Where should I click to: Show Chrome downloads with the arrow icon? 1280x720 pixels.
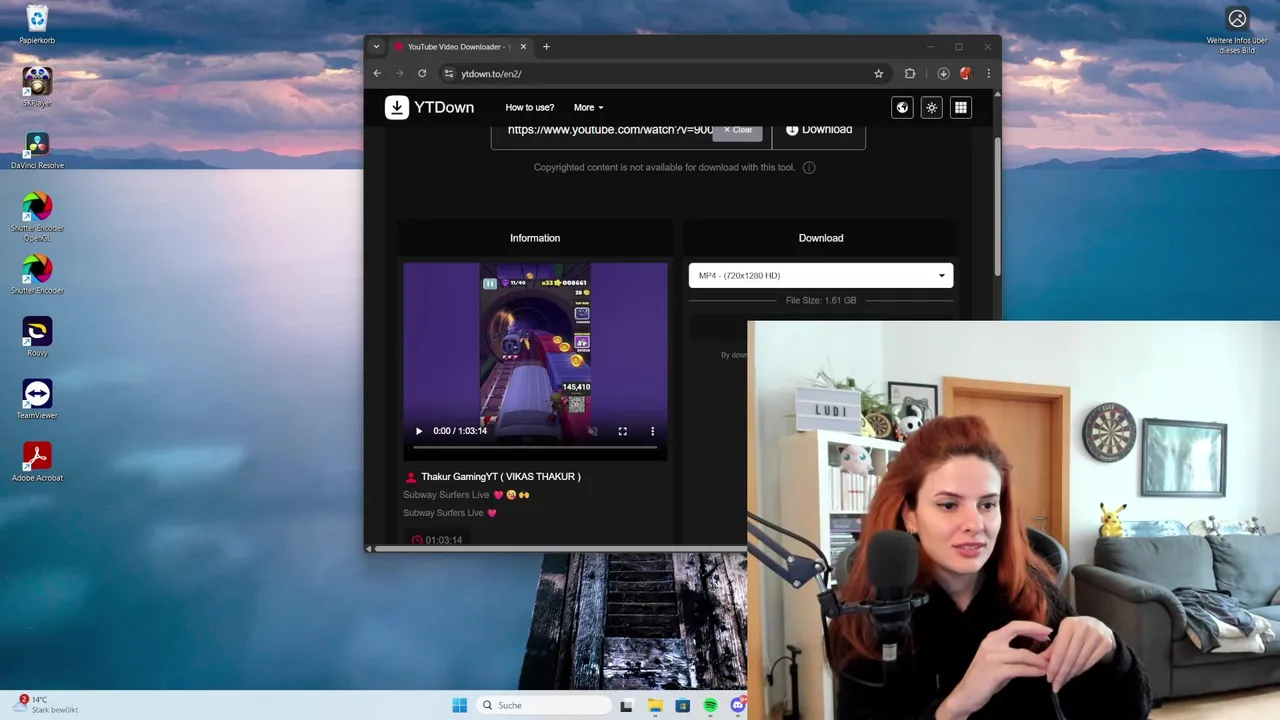click(943, 73)
